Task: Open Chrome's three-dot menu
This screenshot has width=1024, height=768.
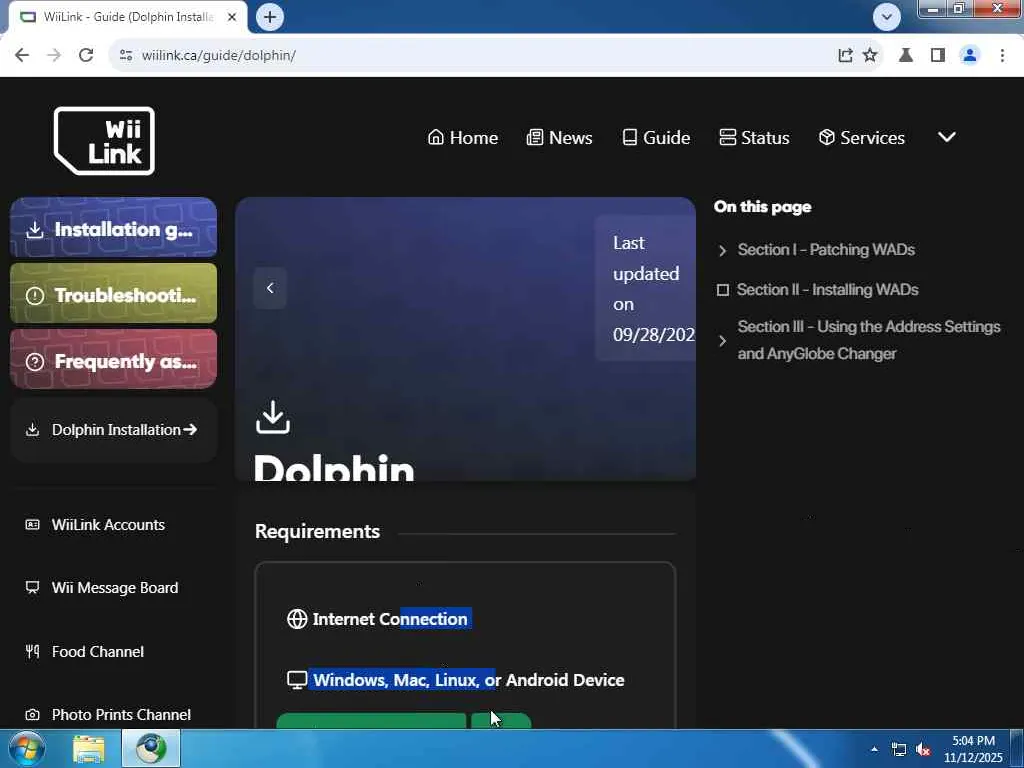Action: (1002, 56)
